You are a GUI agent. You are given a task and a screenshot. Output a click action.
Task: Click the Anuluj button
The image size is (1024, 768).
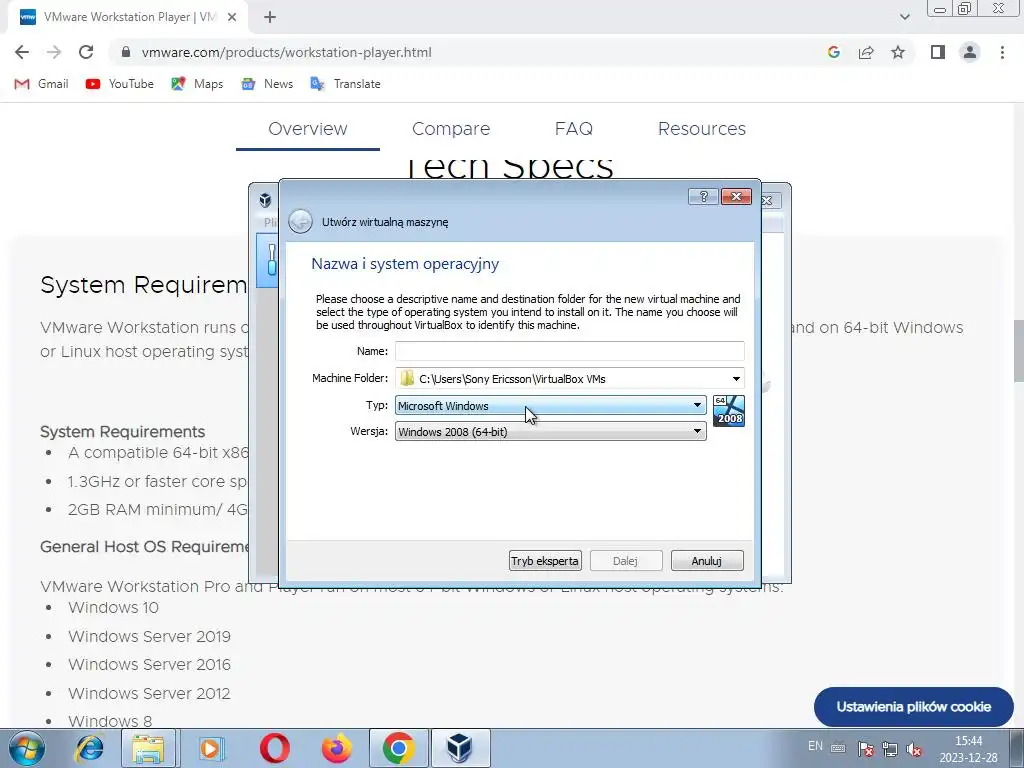pos(707,561)
